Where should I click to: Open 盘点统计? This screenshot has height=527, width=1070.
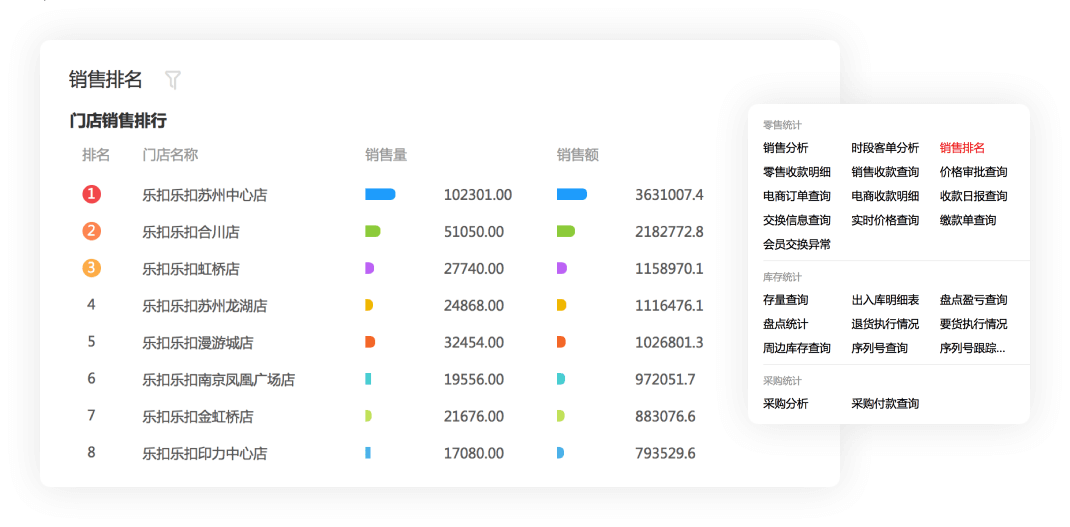click(785, 324)
